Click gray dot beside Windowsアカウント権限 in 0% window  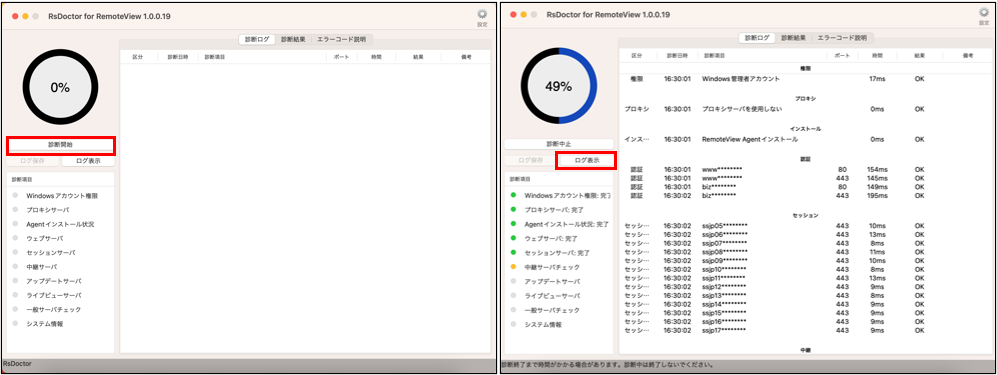pyautogui.click(x=15, y=195)
